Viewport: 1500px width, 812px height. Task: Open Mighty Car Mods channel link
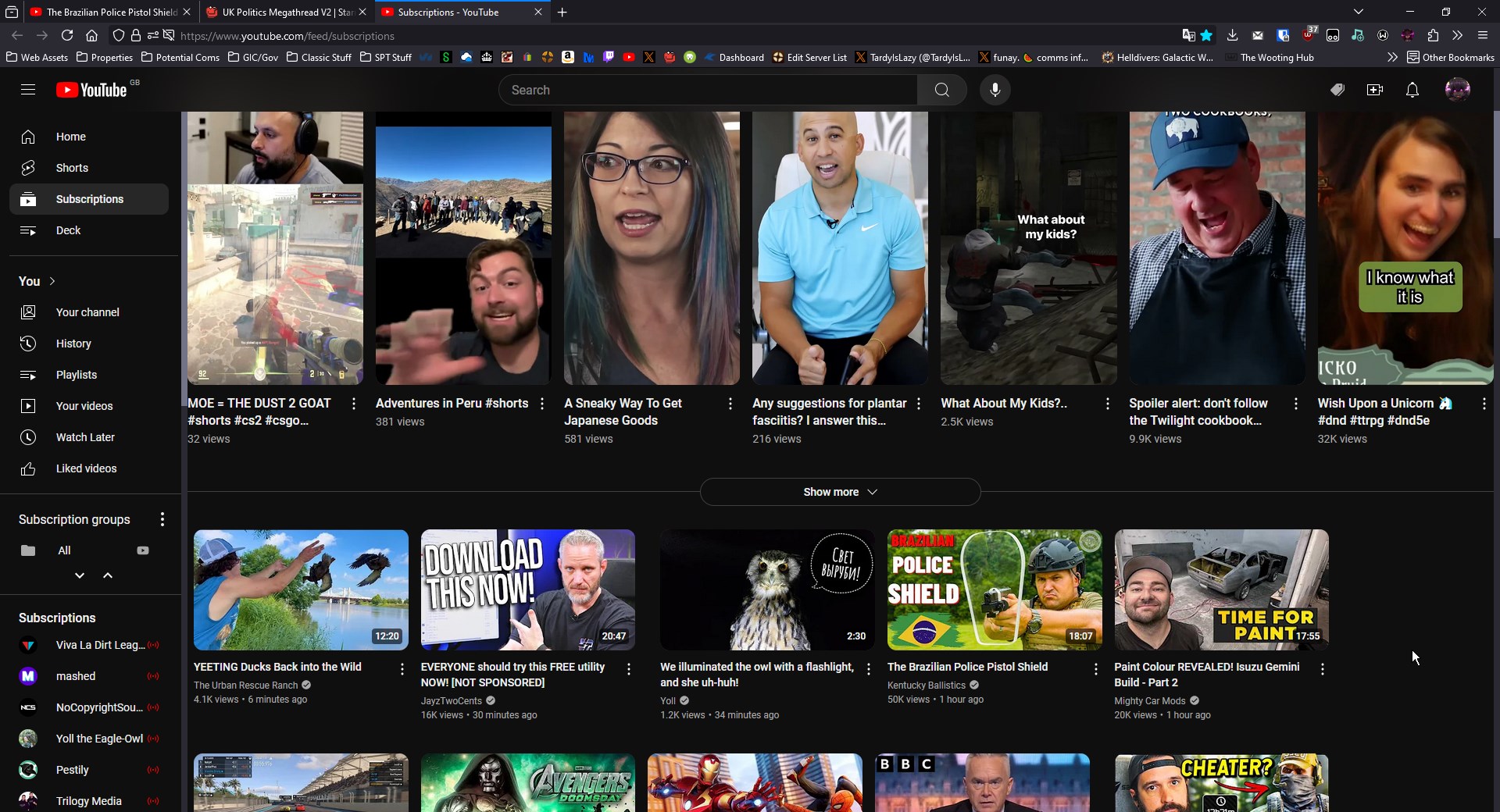[1150, 701]
